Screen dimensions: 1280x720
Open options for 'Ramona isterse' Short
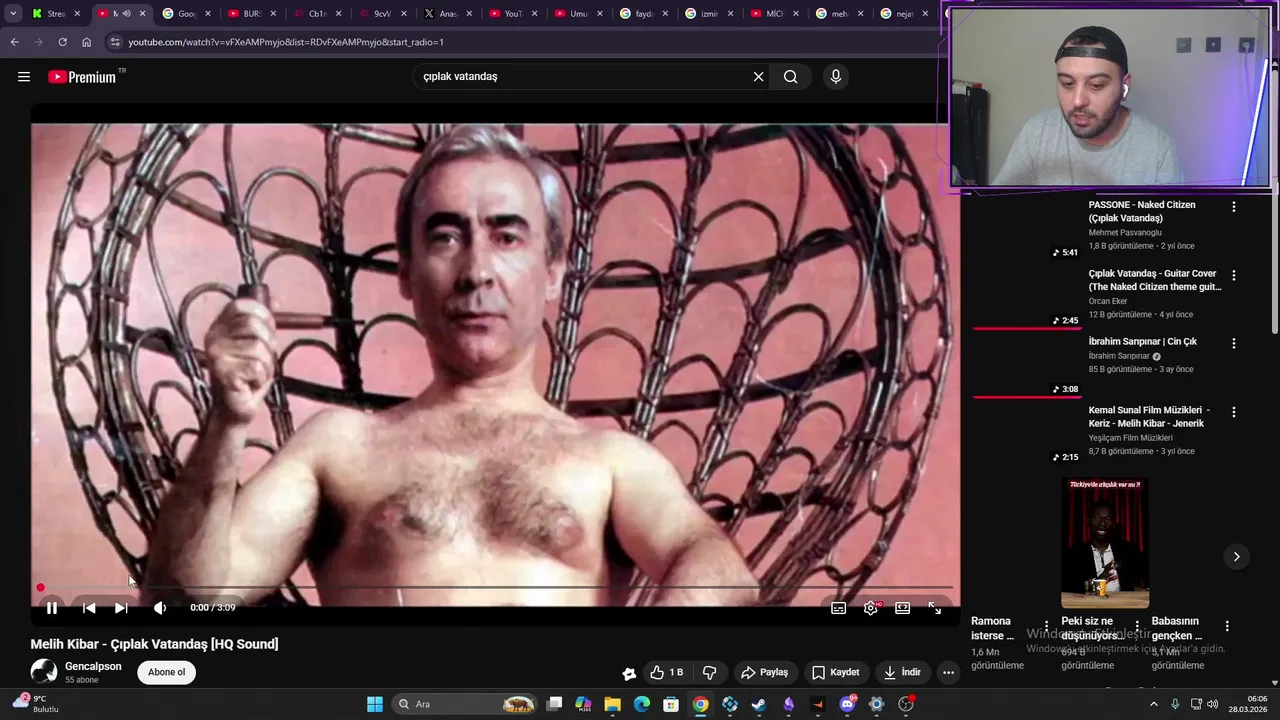pyautogui.click(x=1046, y=626)
